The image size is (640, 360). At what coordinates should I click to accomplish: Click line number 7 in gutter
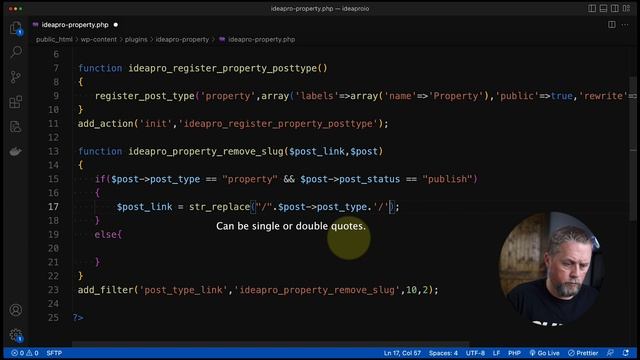[x=56, y=68]
